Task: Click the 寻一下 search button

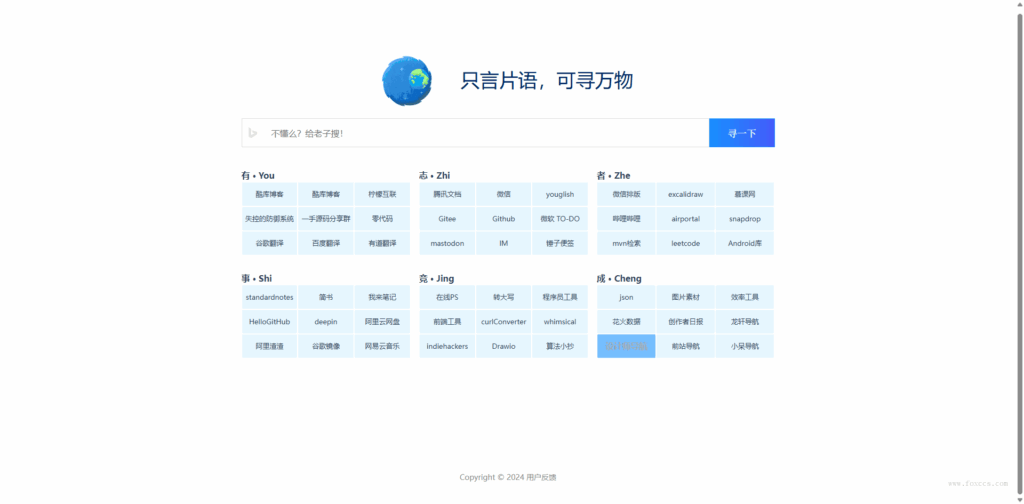Action: pyautogui.click(x=742, y=133)
